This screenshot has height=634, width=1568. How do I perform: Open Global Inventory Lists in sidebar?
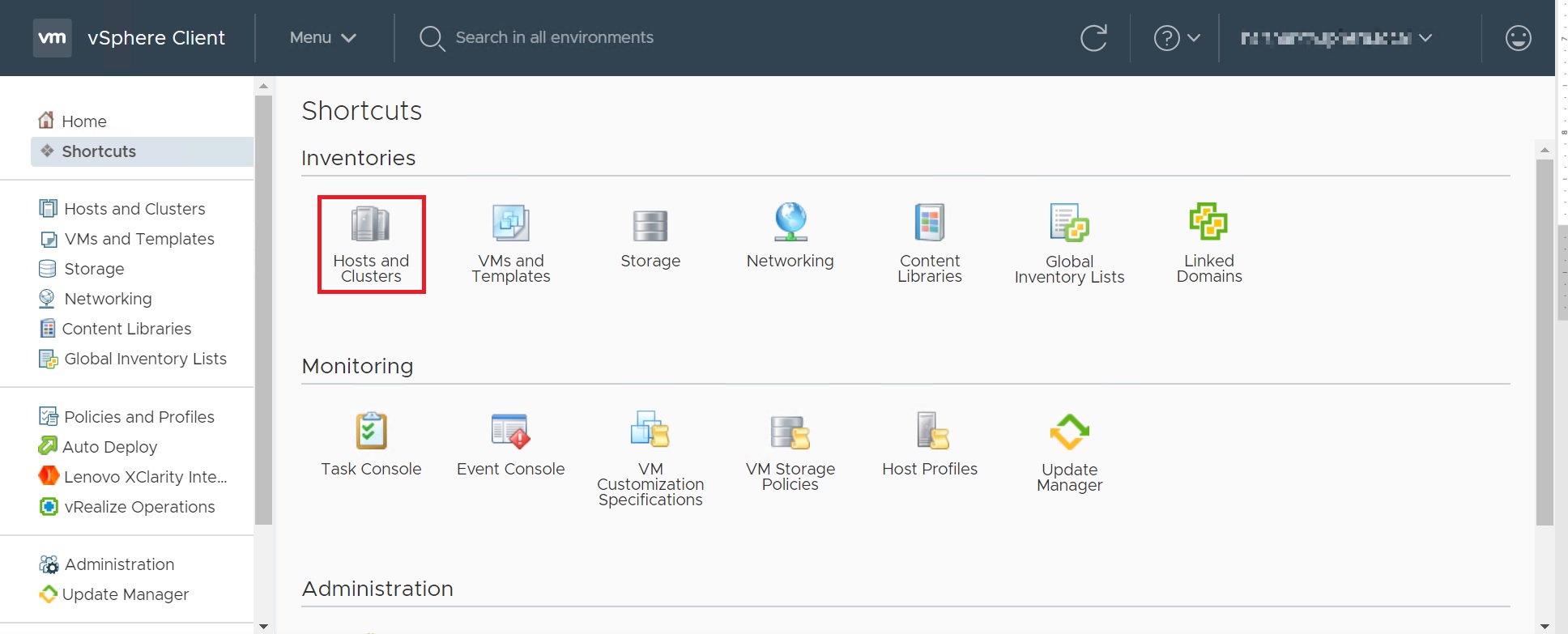(x=133, y=359)
